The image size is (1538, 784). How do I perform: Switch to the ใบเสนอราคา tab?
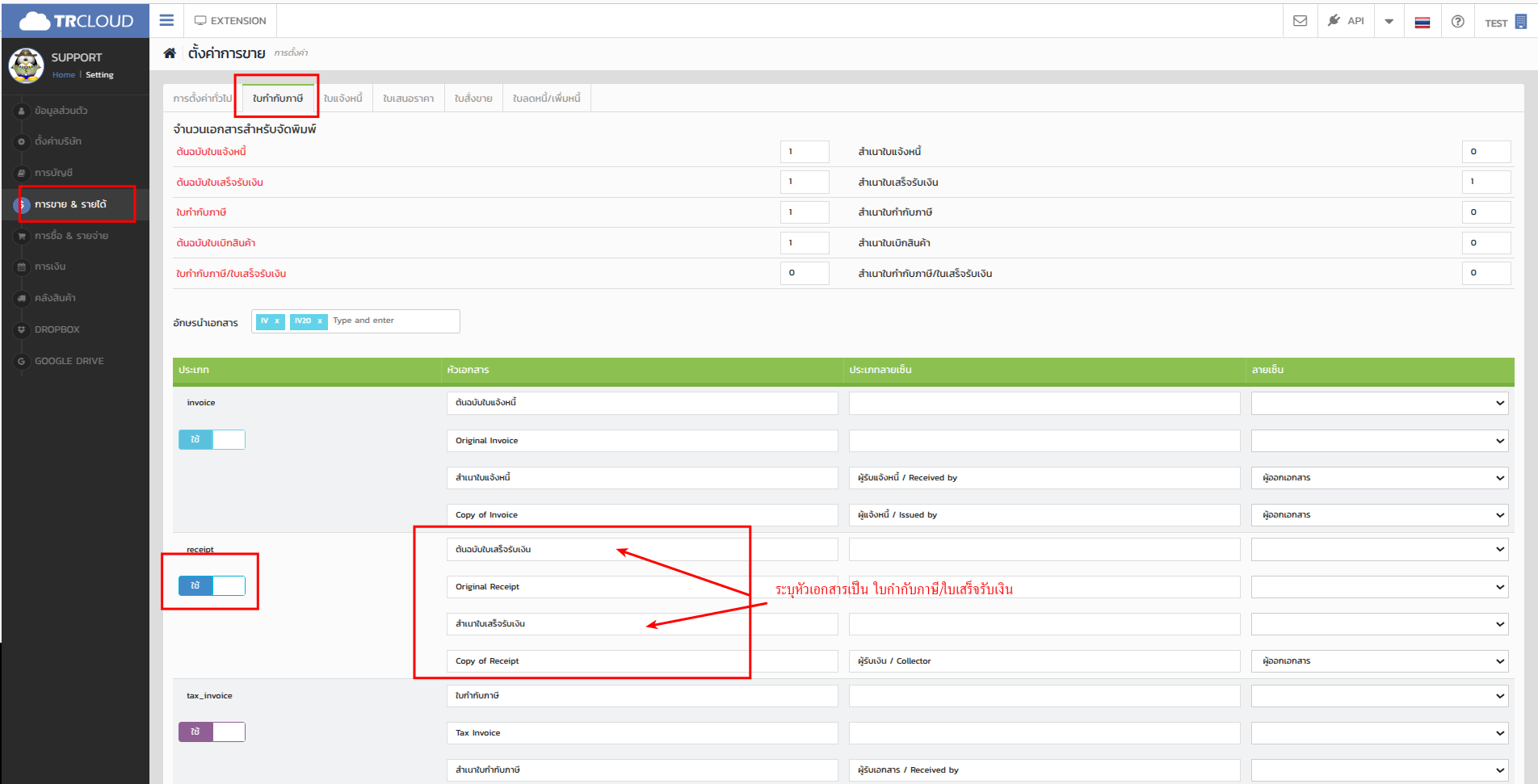tap(408, 99)
